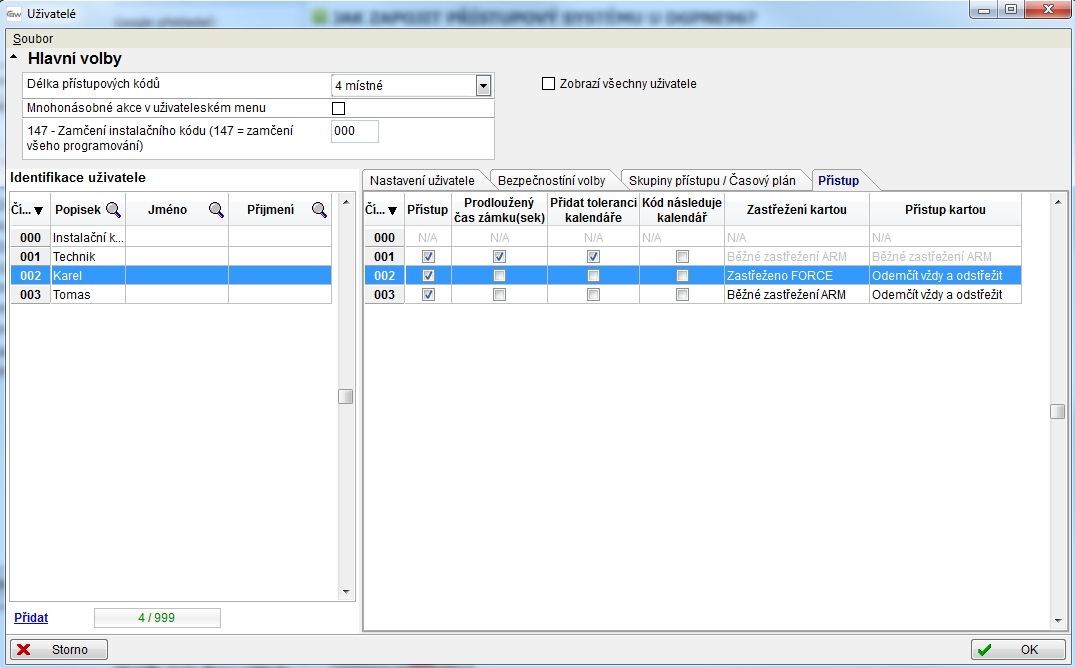Click the installer code lock input field
The width and height of the screenshot is (1075, 668).
(354, 131)
